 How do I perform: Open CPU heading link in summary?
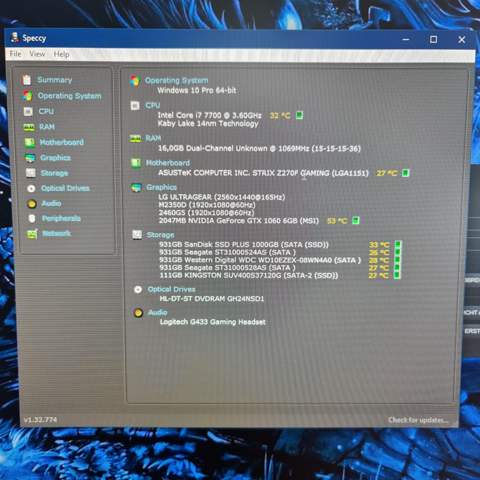coord(153,105)
